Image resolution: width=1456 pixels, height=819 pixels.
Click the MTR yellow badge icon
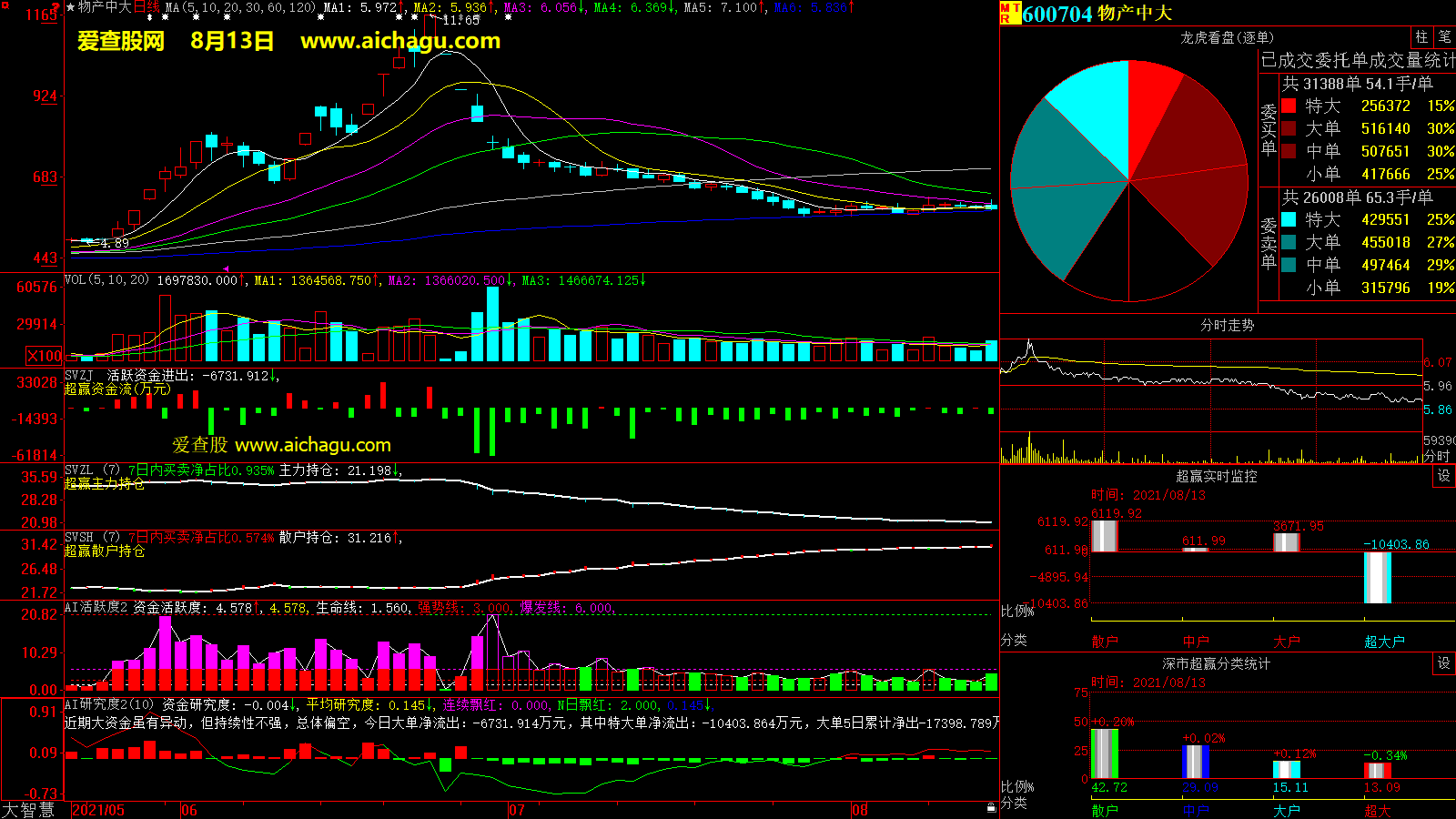pyautogui.click(x=1009, y=13)
